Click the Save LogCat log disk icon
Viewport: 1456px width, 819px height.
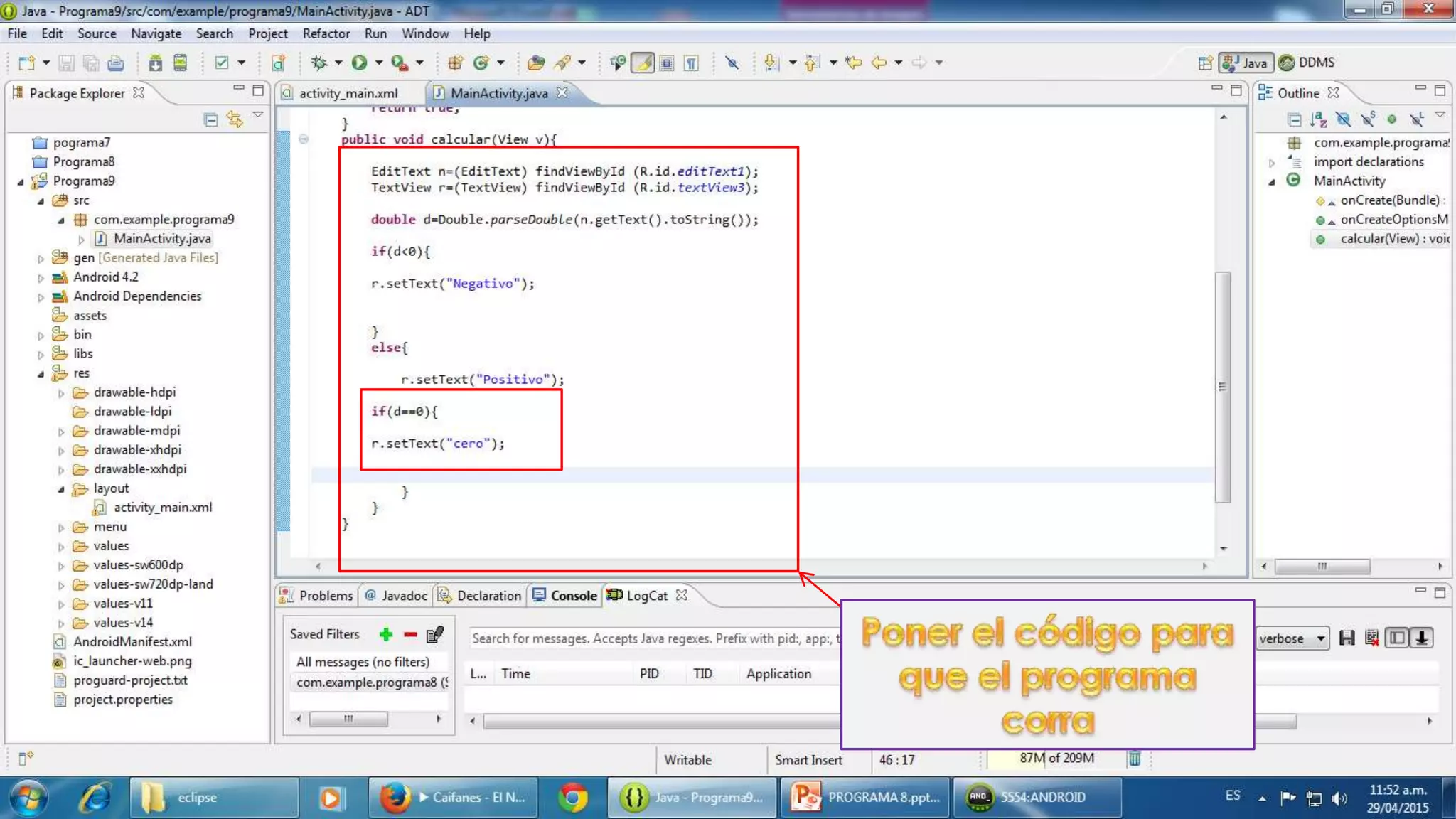tap(1347, 638)
